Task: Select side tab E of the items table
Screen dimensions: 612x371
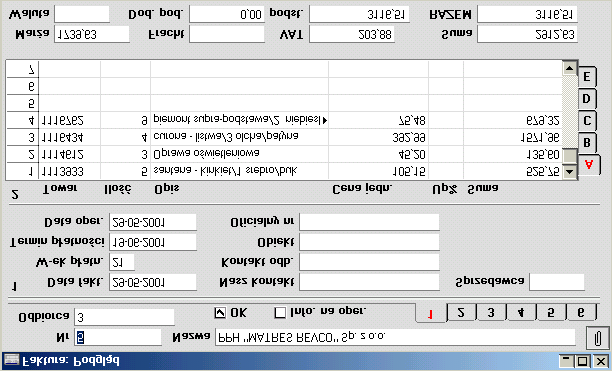Action: pyautogui.click(x=587, y=77)
